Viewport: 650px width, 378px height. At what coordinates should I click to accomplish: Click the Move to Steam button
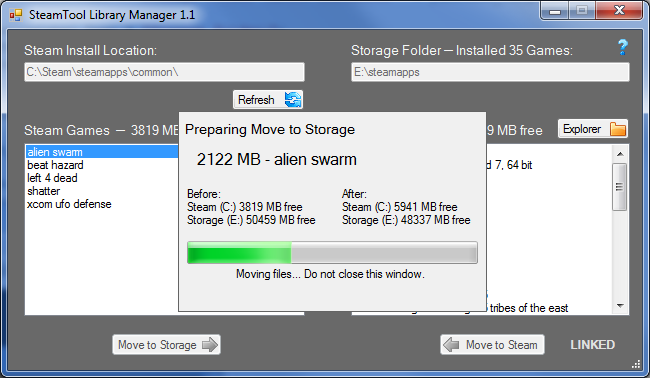click(492, 344)
